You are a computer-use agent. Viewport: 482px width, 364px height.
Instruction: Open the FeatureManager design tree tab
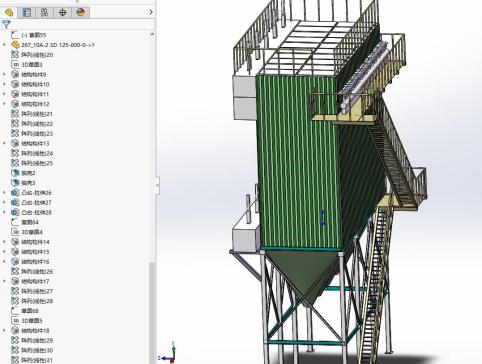9,13
